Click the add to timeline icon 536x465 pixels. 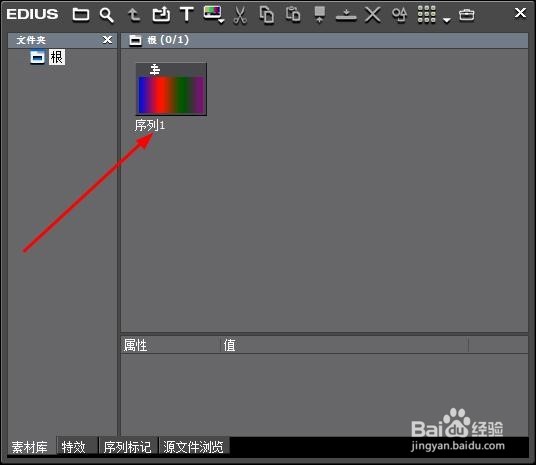click(x=346, y=15)
